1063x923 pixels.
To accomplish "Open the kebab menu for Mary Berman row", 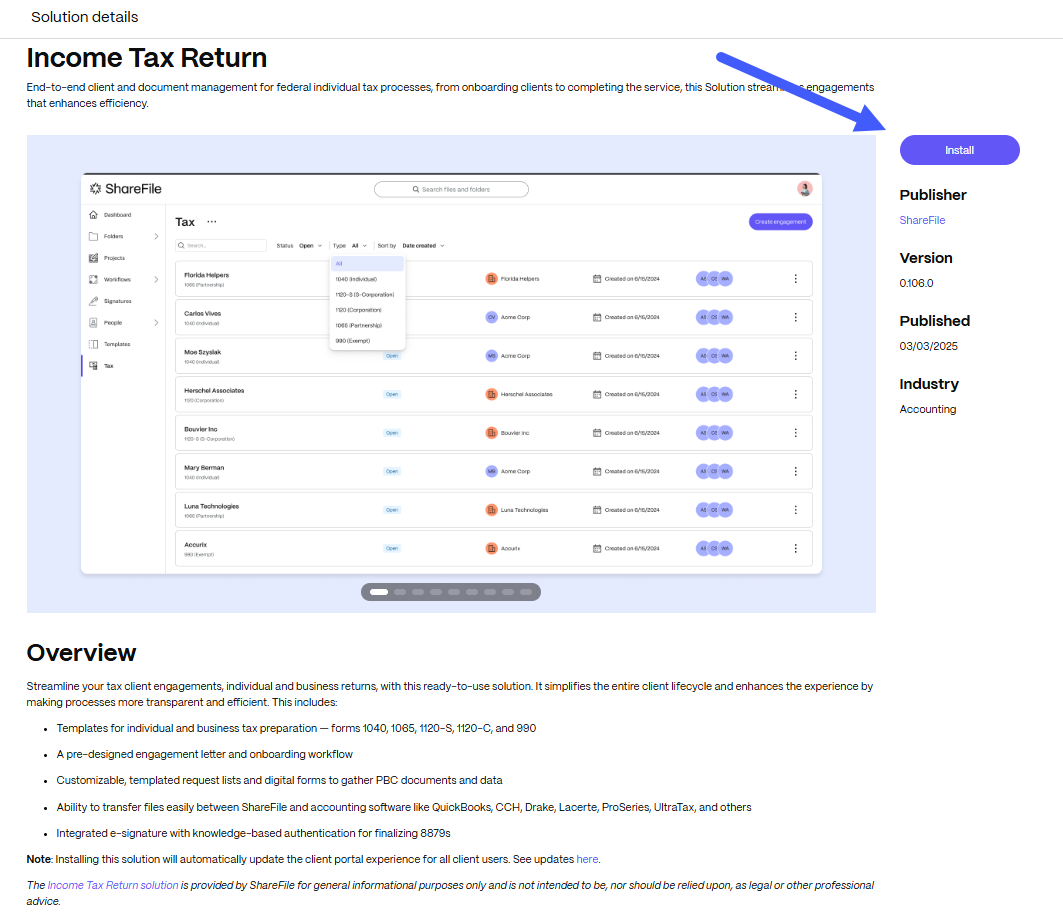I will pyautogui.click(x=796, y=471).
